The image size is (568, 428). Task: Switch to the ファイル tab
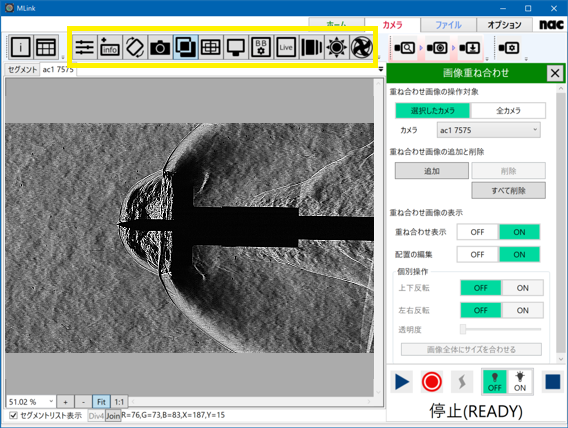448,25
